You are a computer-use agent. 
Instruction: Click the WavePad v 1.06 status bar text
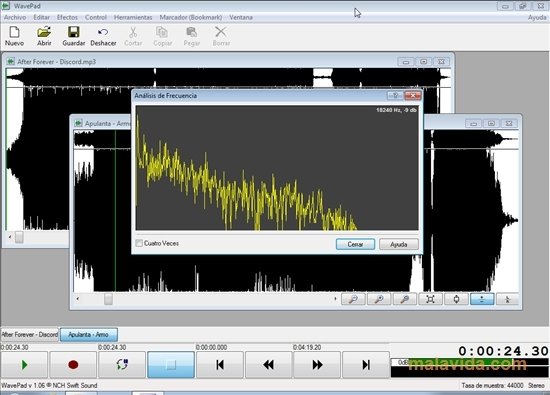point(49,385)
